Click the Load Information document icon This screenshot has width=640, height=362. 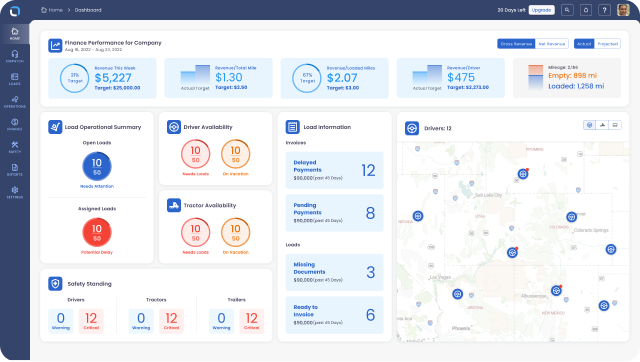(293, 127)
